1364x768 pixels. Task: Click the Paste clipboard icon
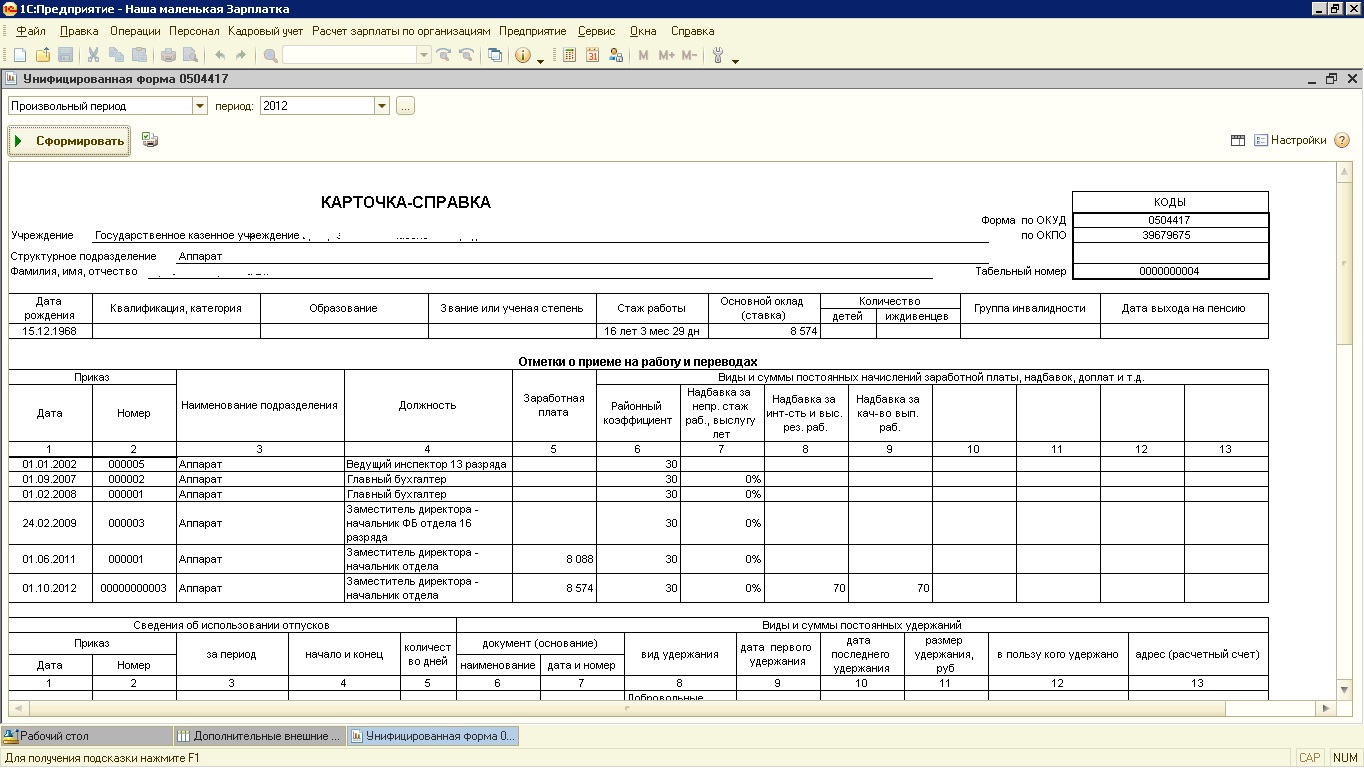(x=140, y=55)
